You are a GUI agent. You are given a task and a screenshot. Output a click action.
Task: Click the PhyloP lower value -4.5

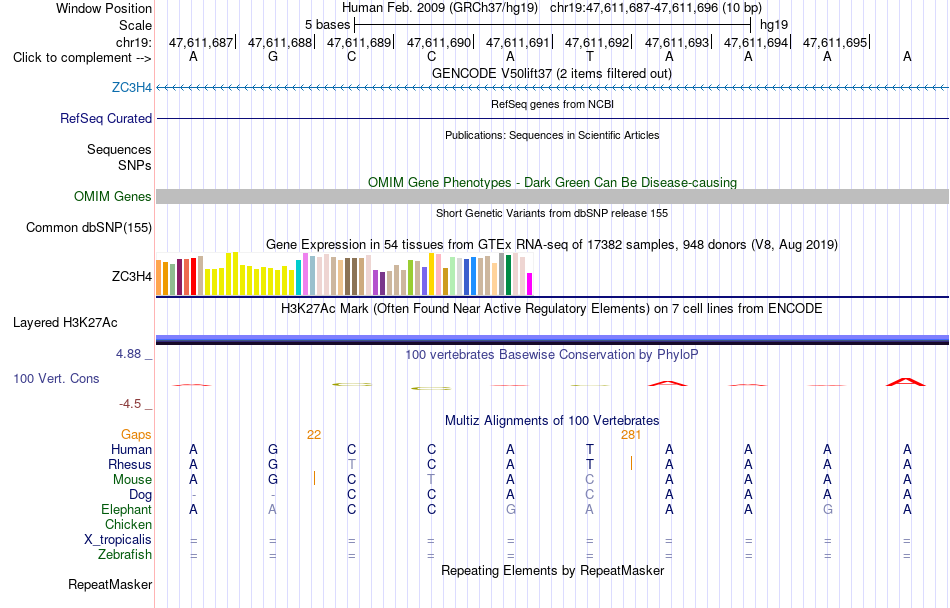pyautogui.click(x=130, y=404)
